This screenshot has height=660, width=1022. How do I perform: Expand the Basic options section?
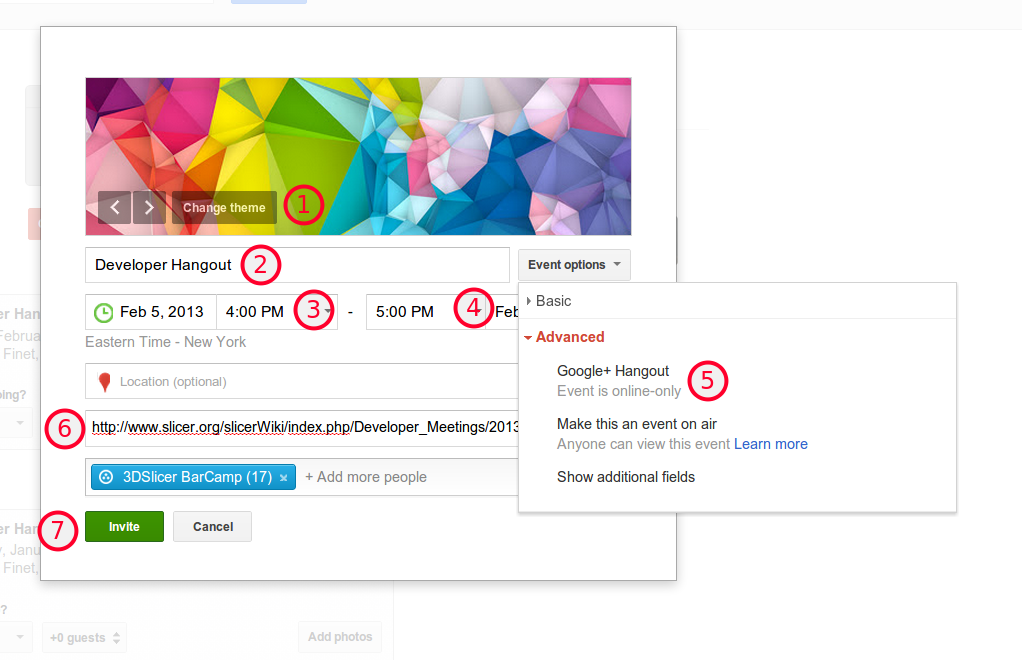click(x=553, y=301)
